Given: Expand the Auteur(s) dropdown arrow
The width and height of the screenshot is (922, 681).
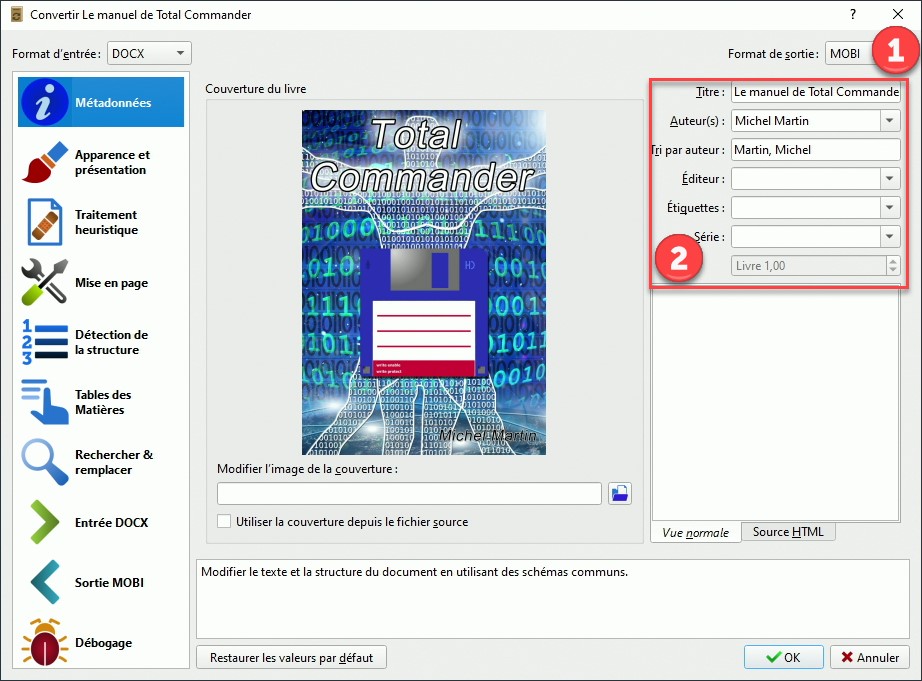Looking at the screenshot, I should [x=889, y=121].
